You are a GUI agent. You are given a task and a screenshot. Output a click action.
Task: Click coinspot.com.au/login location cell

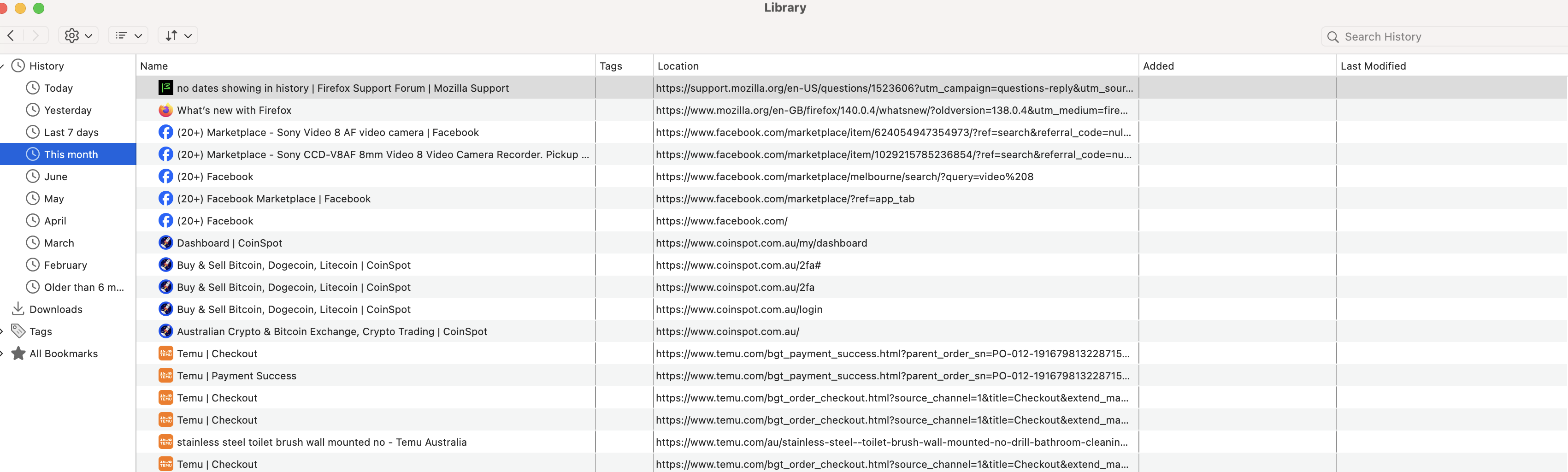pos(896,309)
